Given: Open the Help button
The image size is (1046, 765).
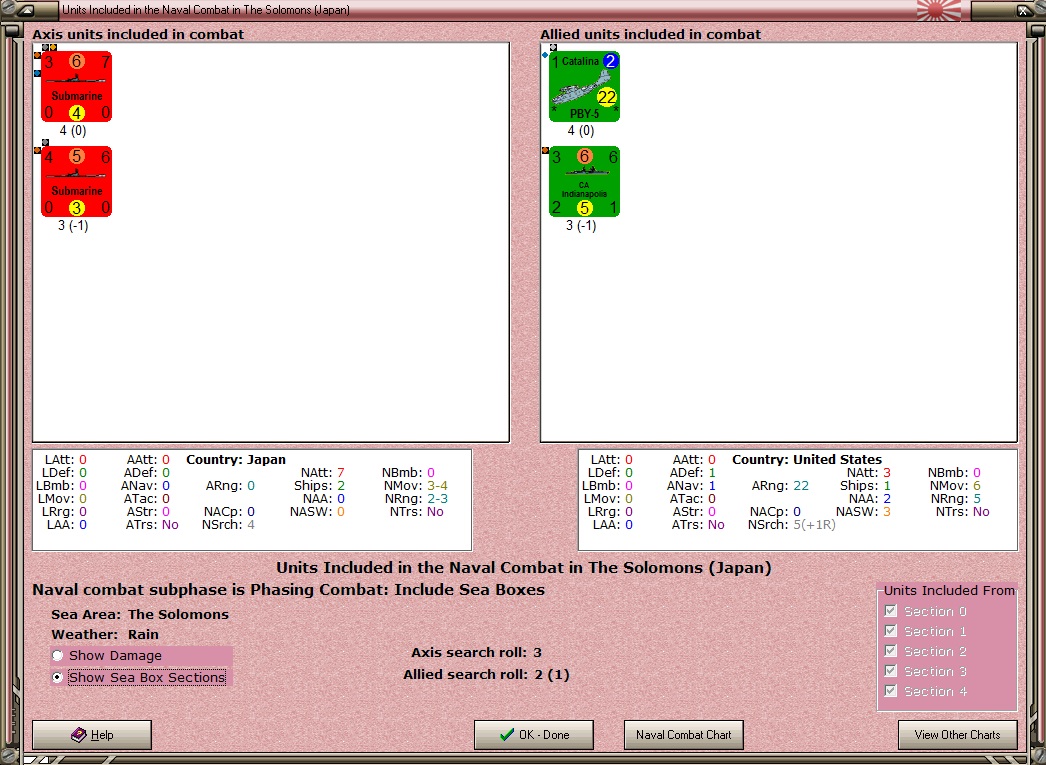Looking at the screenshot, I should (x=92, y=735).
